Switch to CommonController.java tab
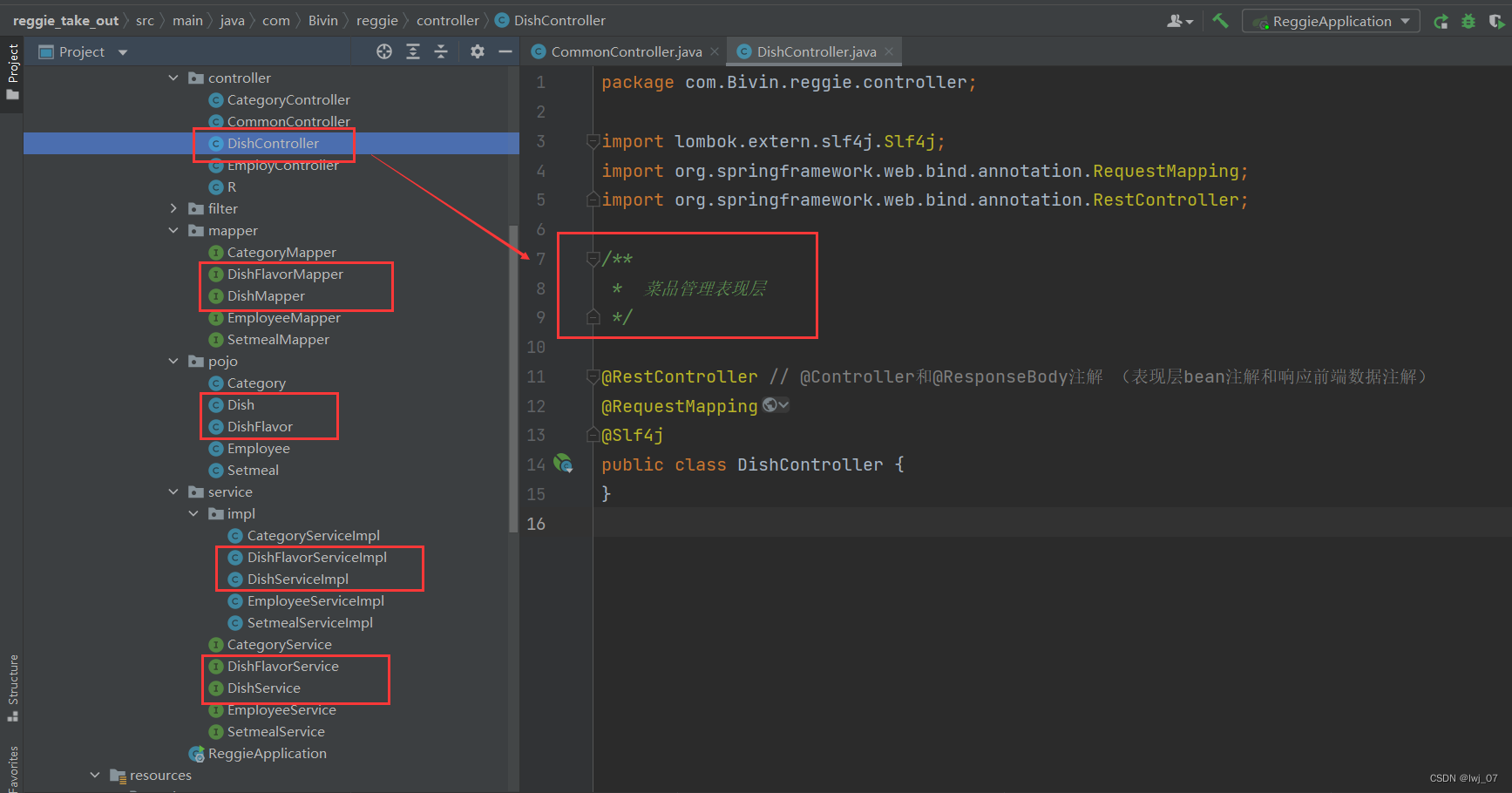1512x793 pixels. point(626,51)
